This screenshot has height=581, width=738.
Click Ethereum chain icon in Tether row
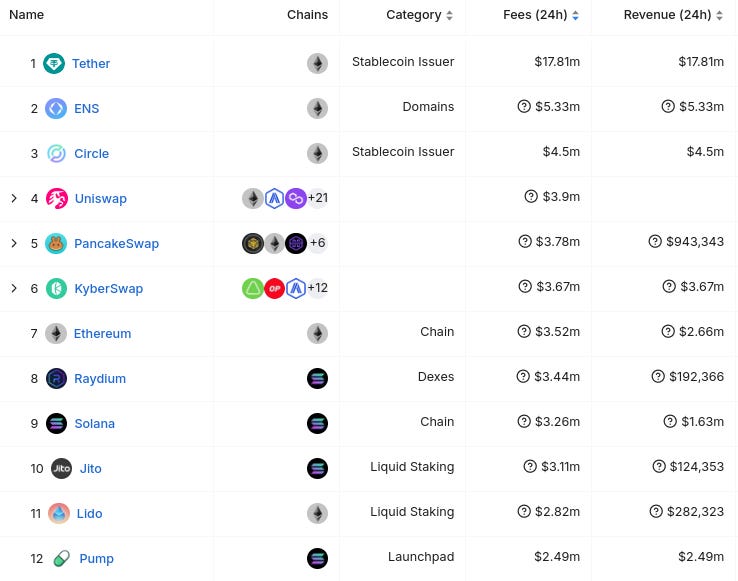[318, 64]
